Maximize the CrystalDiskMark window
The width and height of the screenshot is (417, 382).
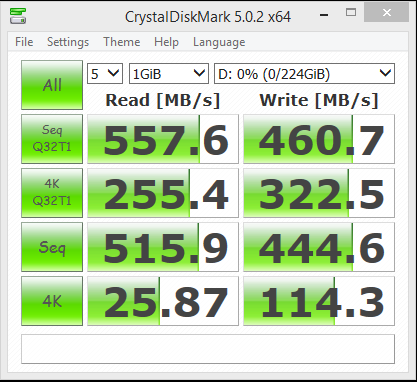(x=351, y=13)
